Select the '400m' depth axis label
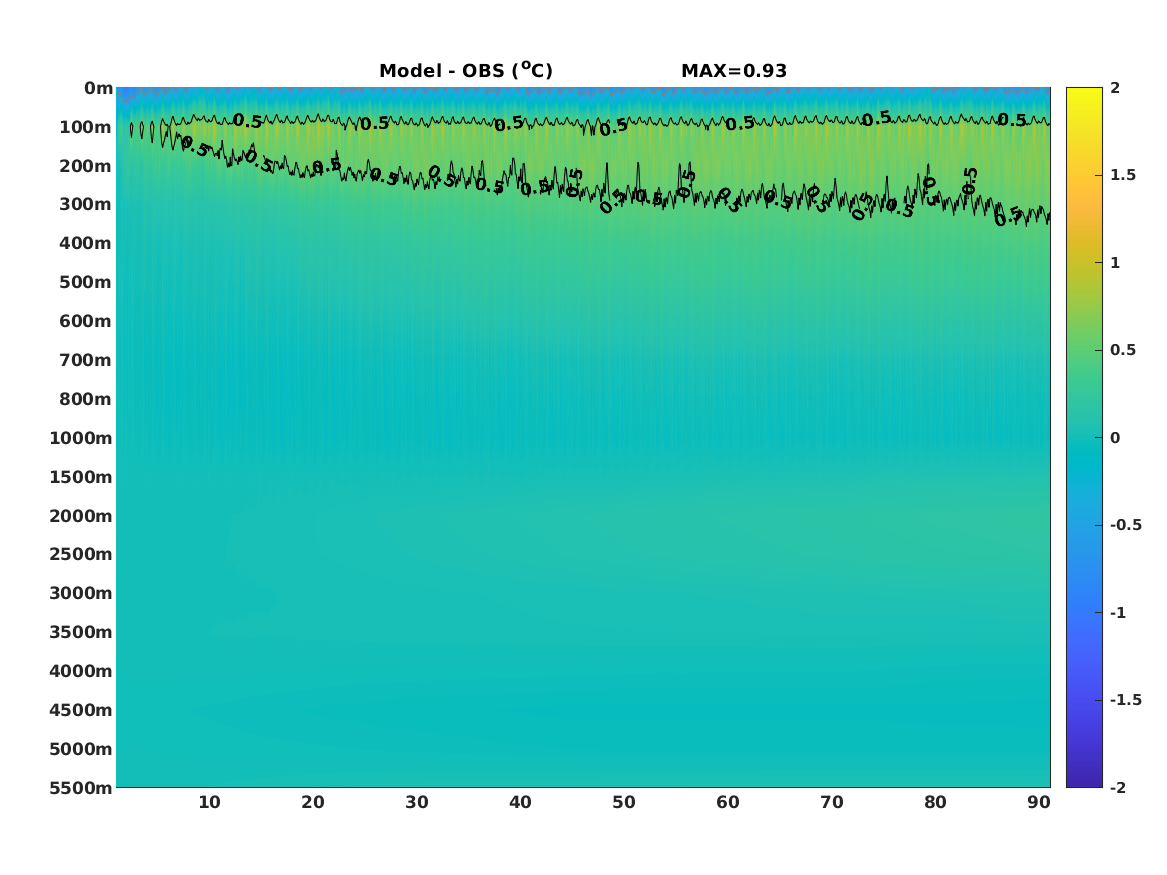1167x875 pixels. coord(86,243)
